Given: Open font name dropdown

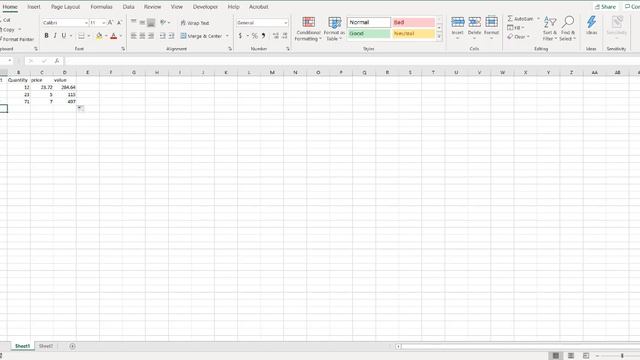Looking at the screenshot, I should tap(86, 23).
